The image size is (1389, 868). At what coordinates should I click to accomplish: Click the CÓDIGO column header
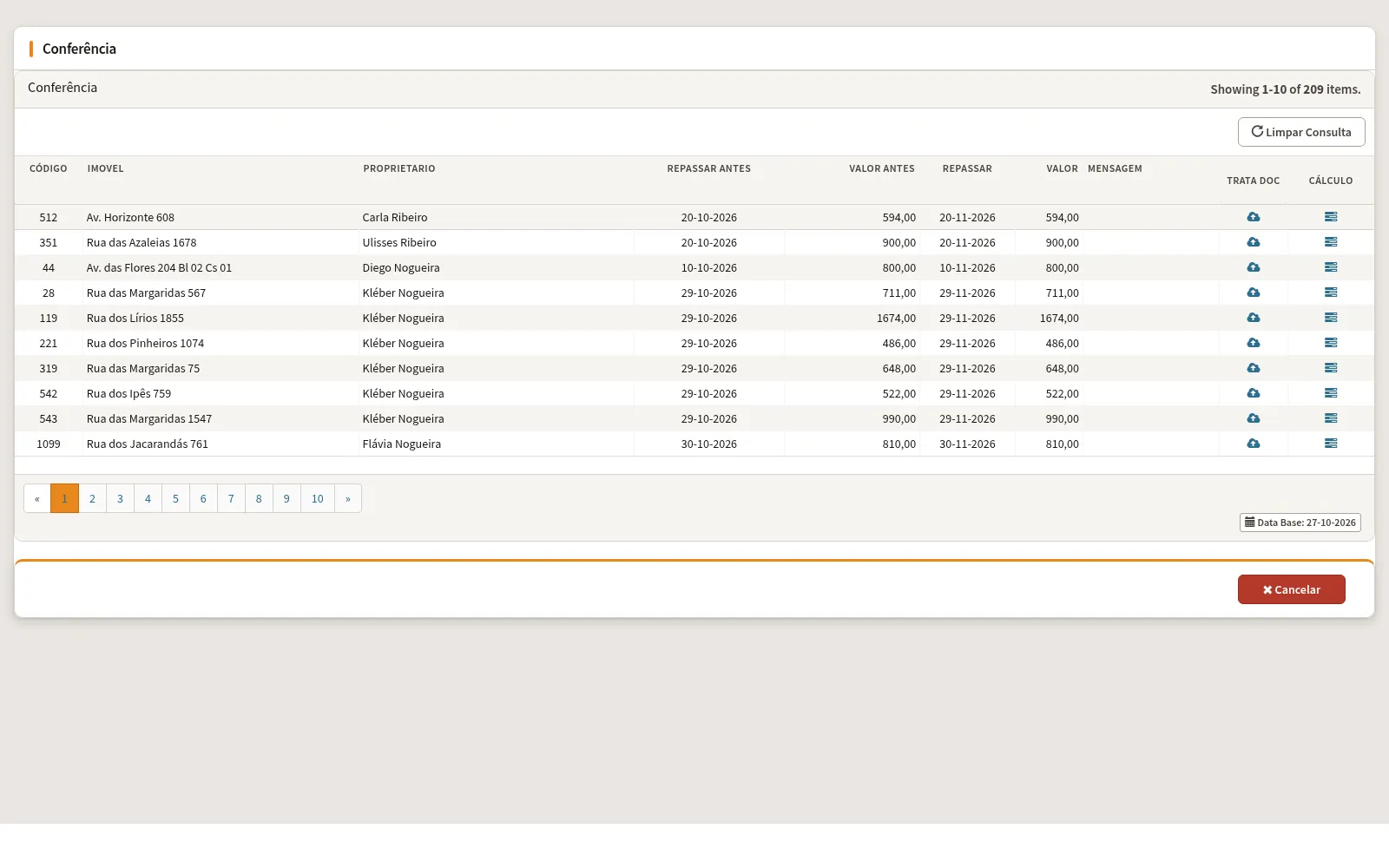(49, 168)
